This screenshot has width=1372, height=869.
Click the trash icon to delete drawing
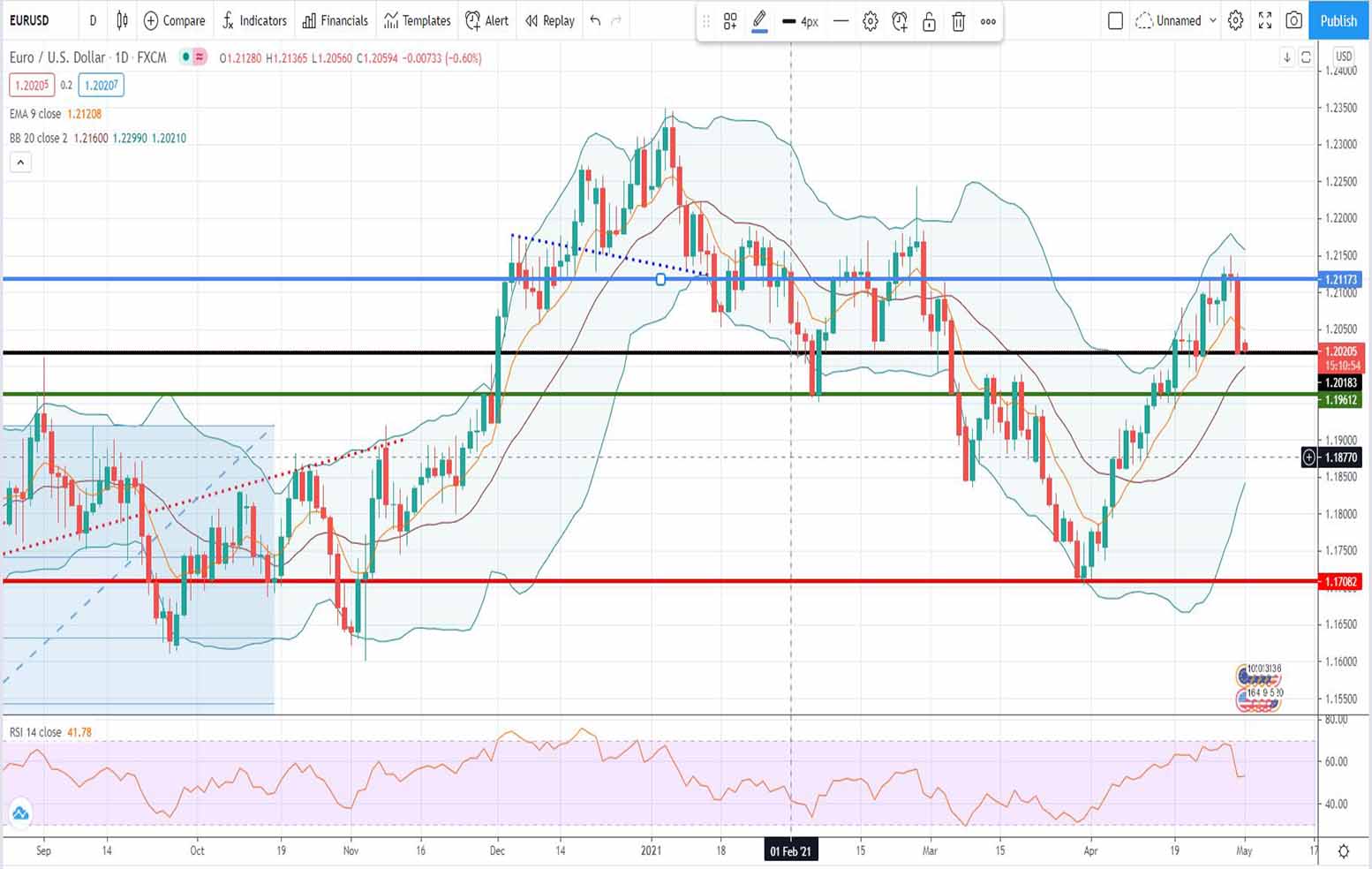pos(958,21)
